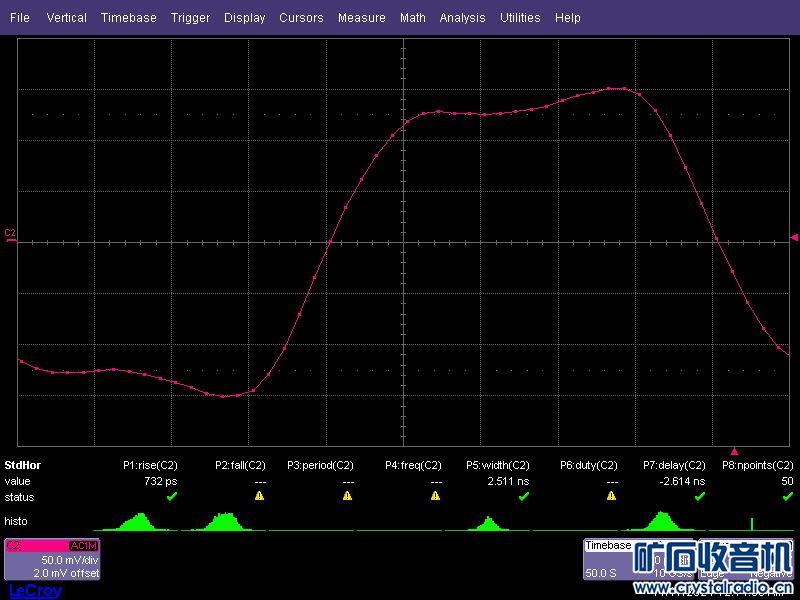Click the P1 rise green checkmark status

click(x=171, y=496)
